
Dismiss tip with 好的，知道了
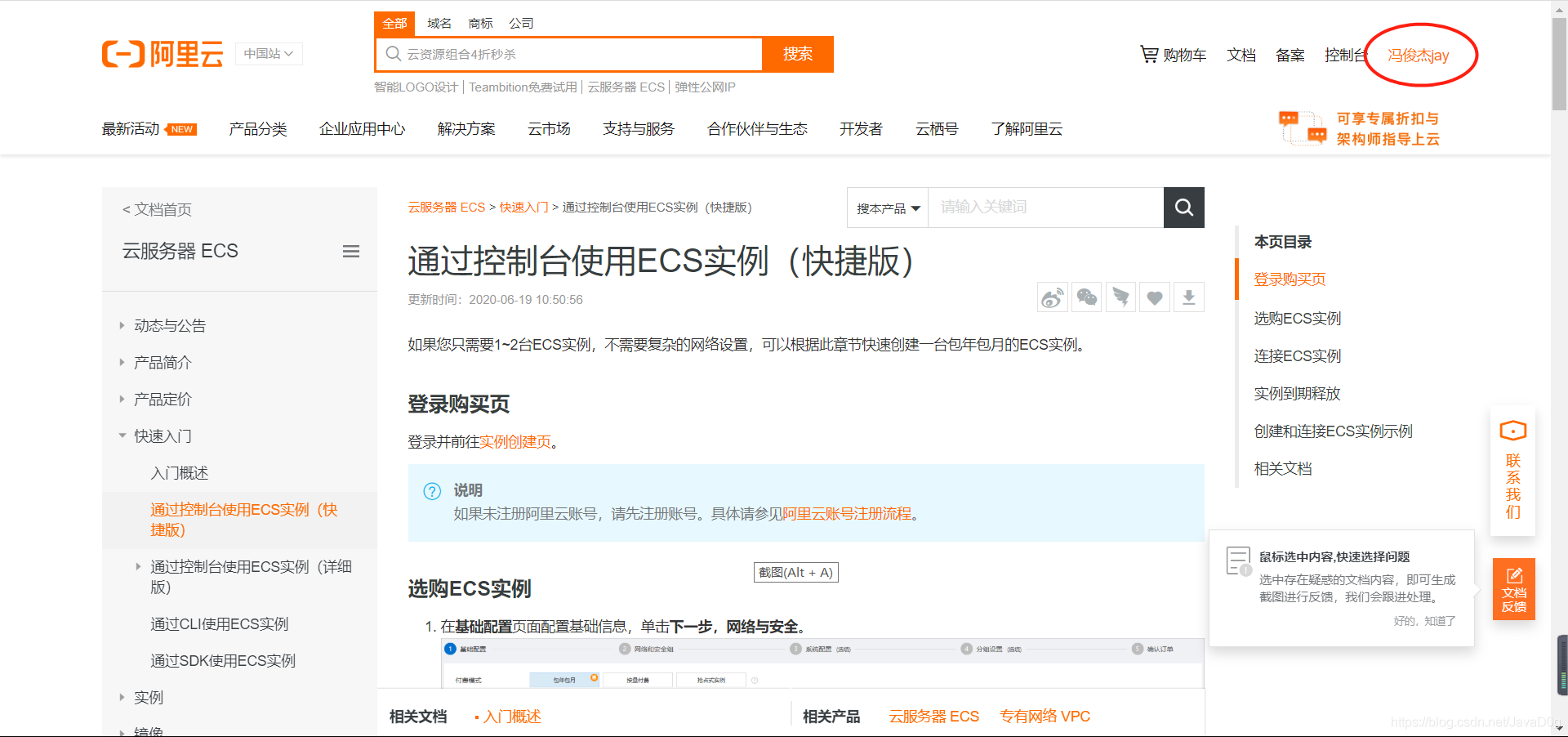pyautogui.click(x=1425, y=621)
